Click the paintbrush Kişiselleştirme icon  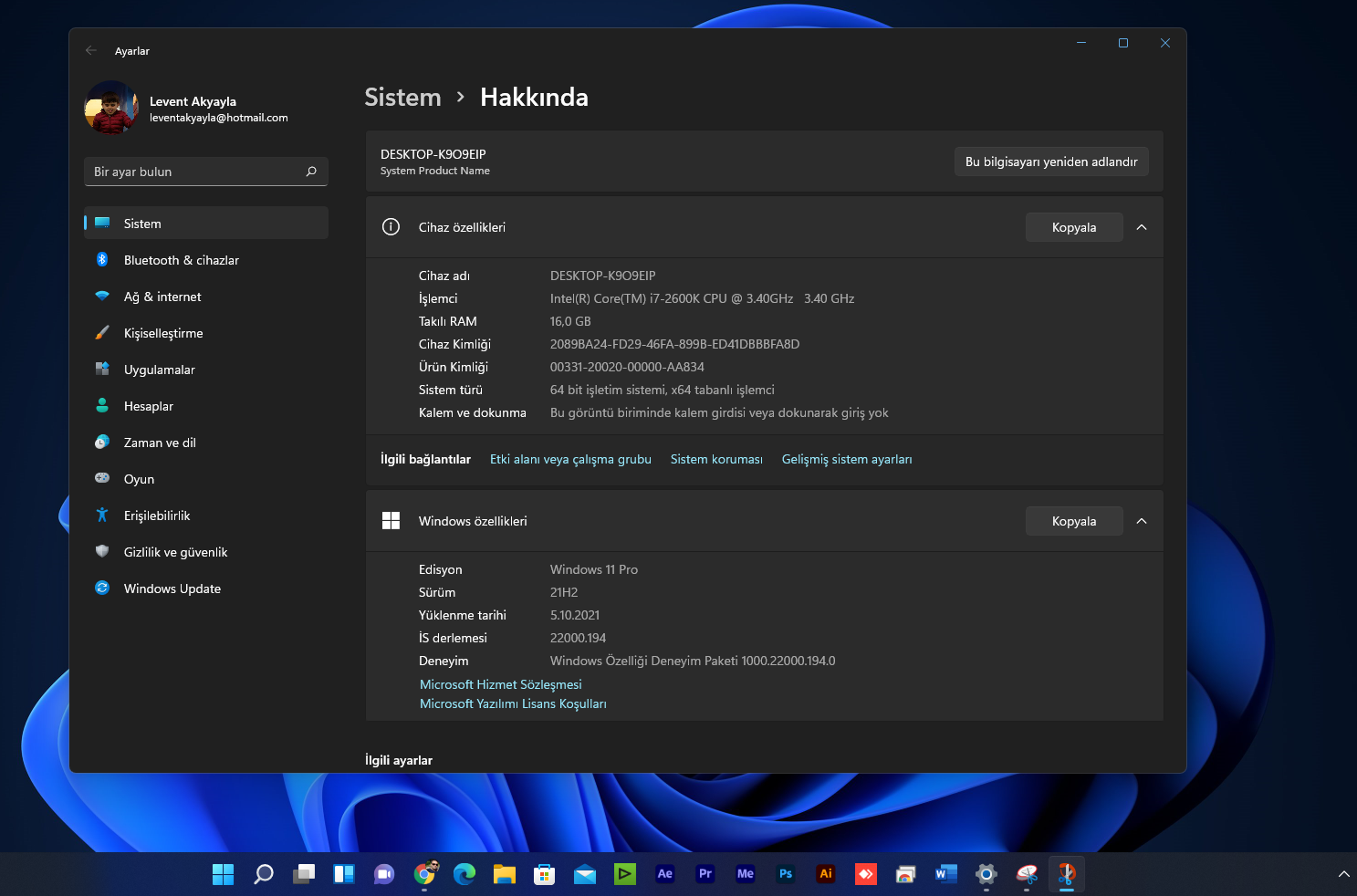click(102, 333)
